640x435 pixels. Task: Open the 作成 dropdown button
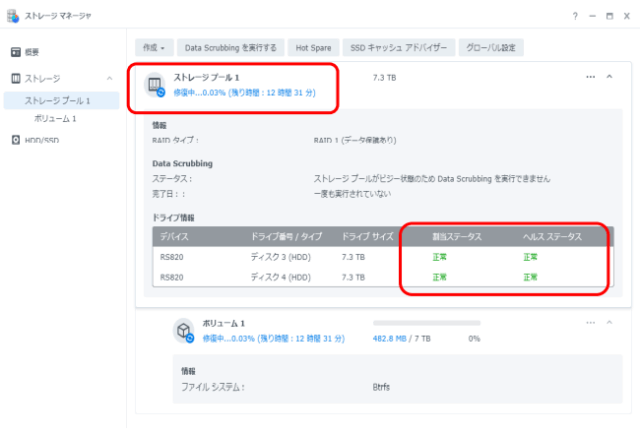point(155,47)
